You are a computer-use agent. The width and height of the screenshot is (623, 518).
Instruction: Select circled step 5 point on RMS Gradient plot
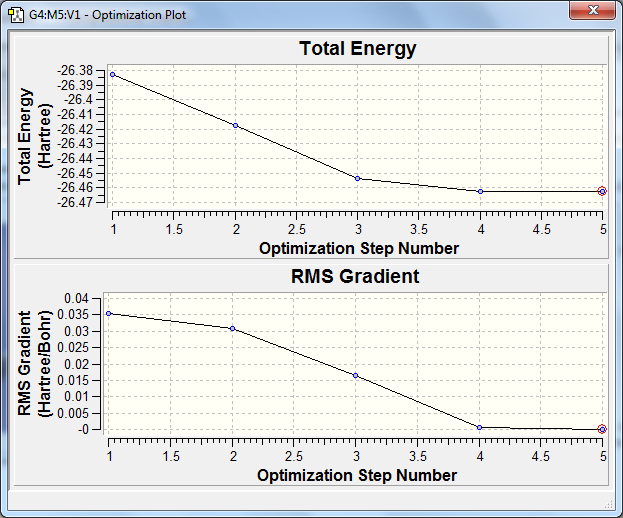(602, 429)
